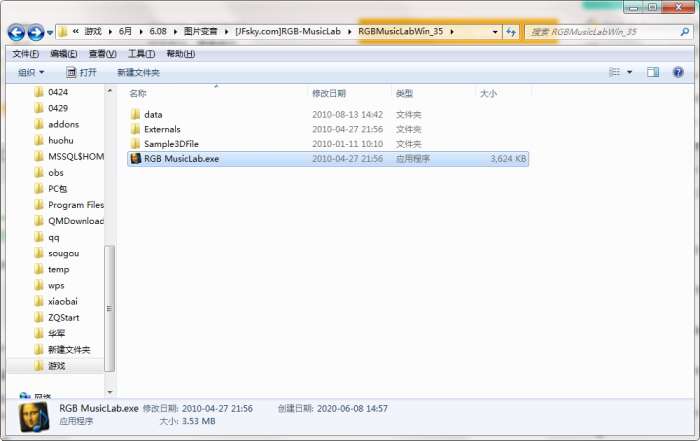Open the 工具(T) menu

(142, 54)
